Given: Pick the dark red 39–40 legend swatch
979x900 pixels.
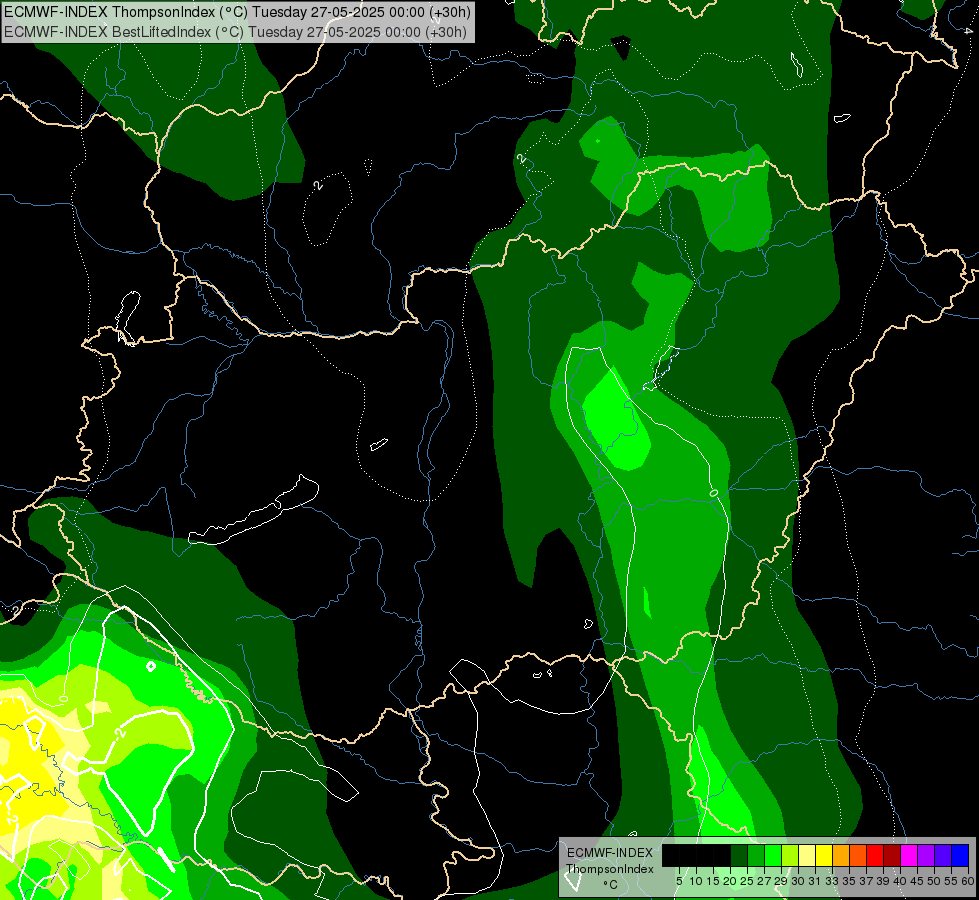Looking at the screenshot, I should coord(892,855).
